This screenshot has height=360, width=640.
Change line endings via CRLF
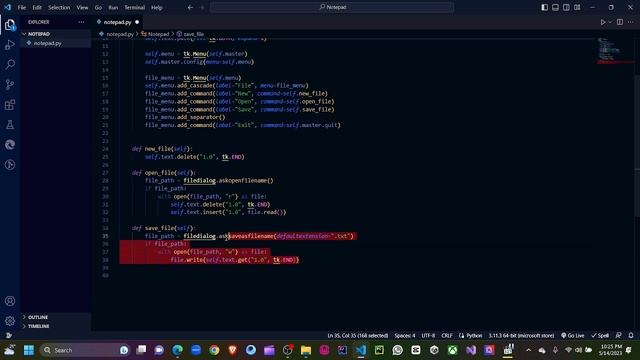(x=447, y=336)
